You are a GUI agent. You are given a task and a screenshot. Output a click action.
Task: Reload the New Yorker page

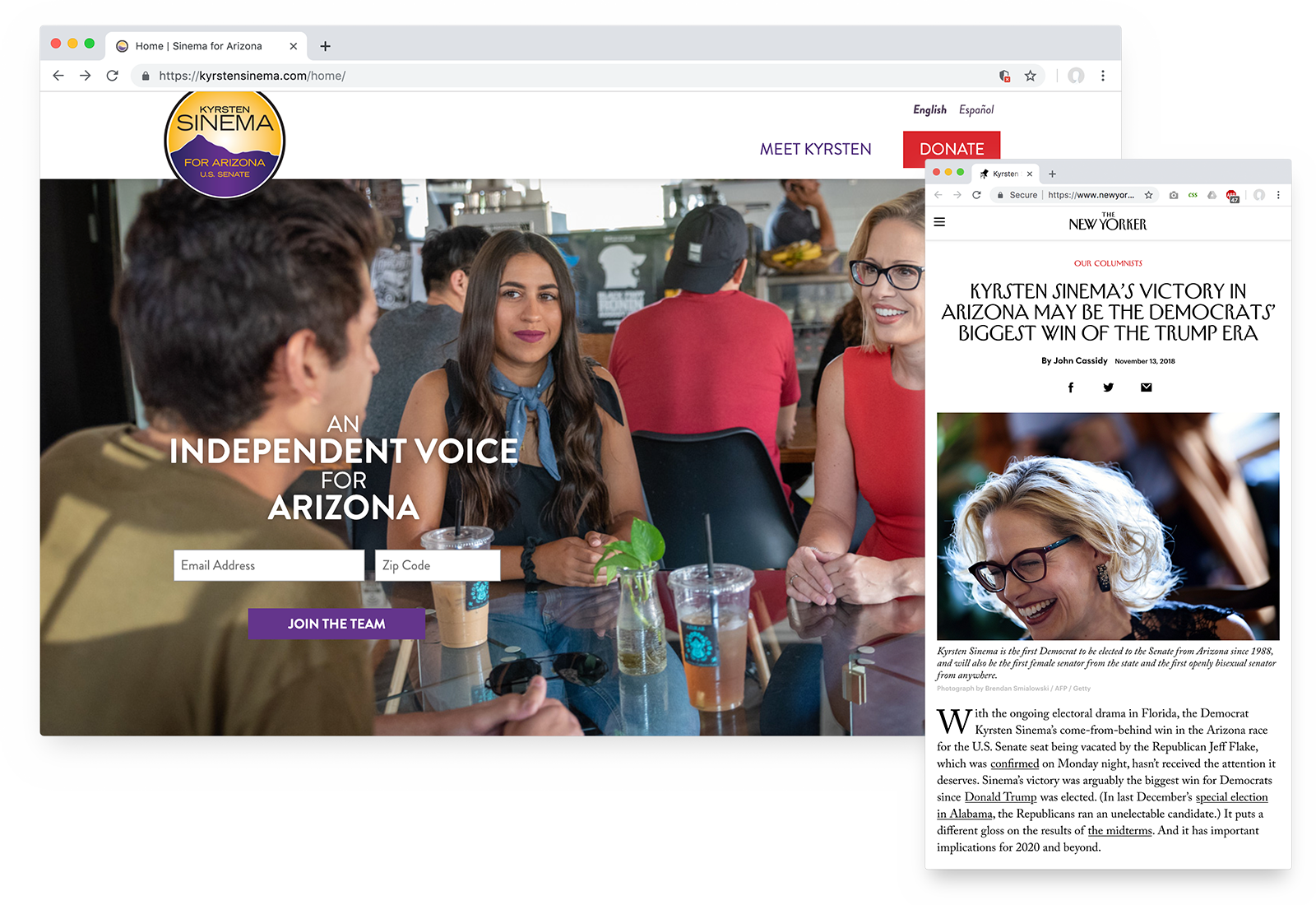pos(976,195)
